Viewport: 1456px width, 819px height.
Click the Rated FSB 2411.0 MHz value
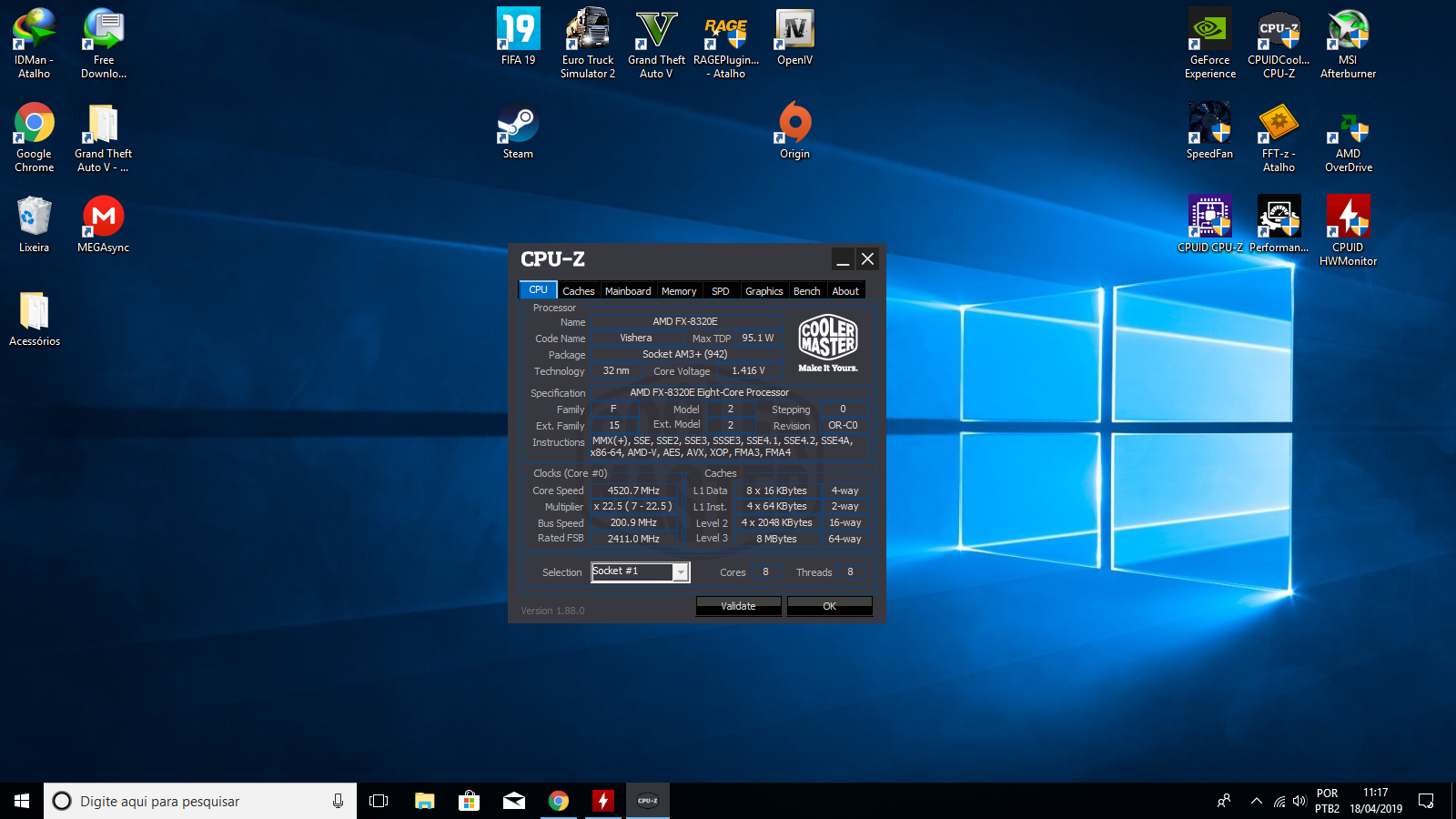(x=634, y=539)
